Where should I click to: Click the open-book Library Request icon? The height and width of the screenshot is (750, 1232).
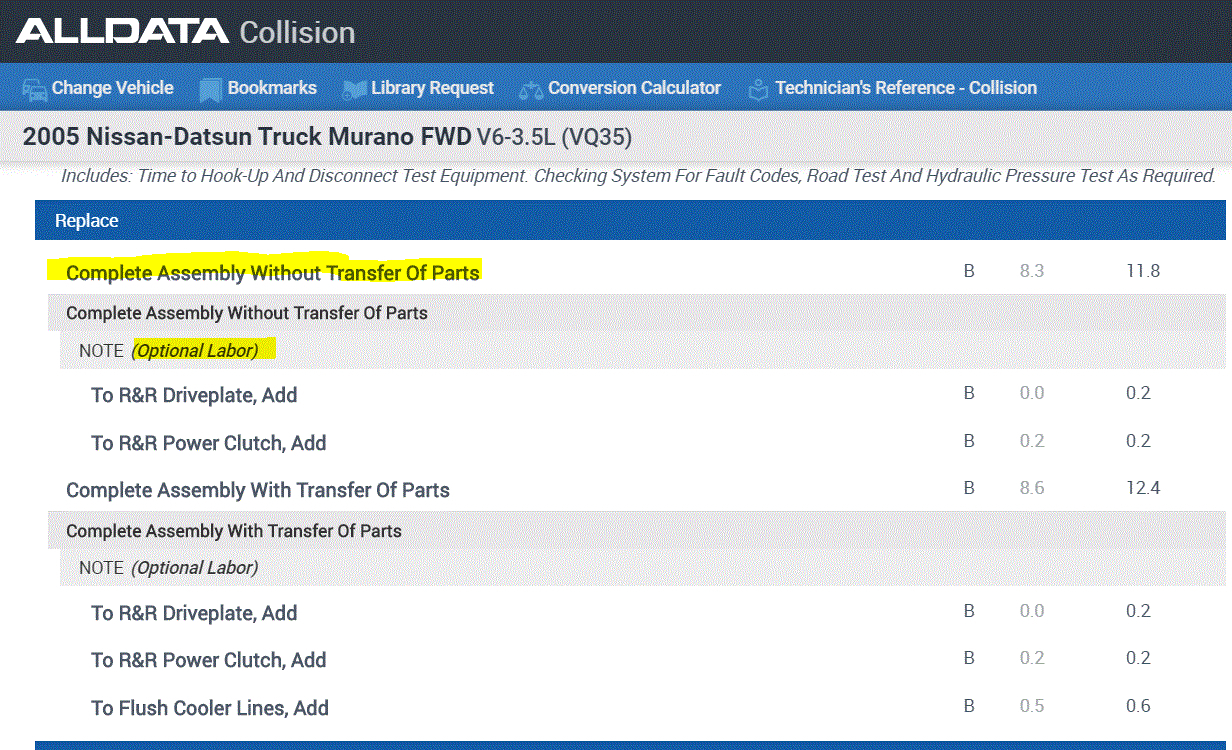[354, 89]
